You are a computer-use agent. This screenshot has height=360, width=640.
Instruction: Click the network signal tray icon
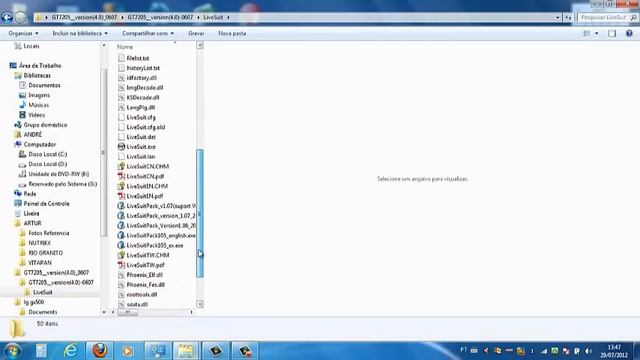(544, 351)
